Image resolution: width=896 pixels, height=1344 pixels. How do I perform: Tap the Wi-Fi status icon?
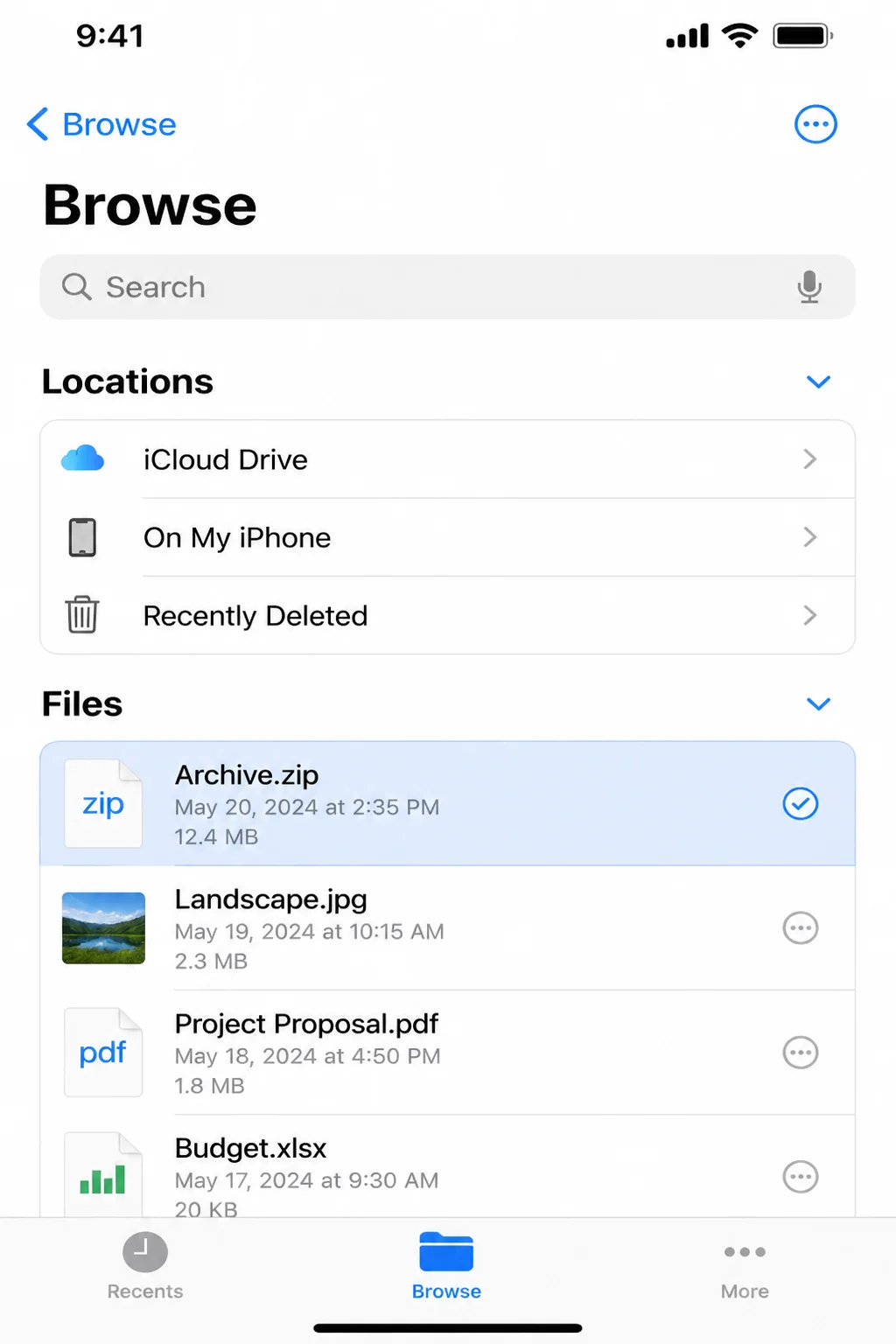tap(740, 36)
